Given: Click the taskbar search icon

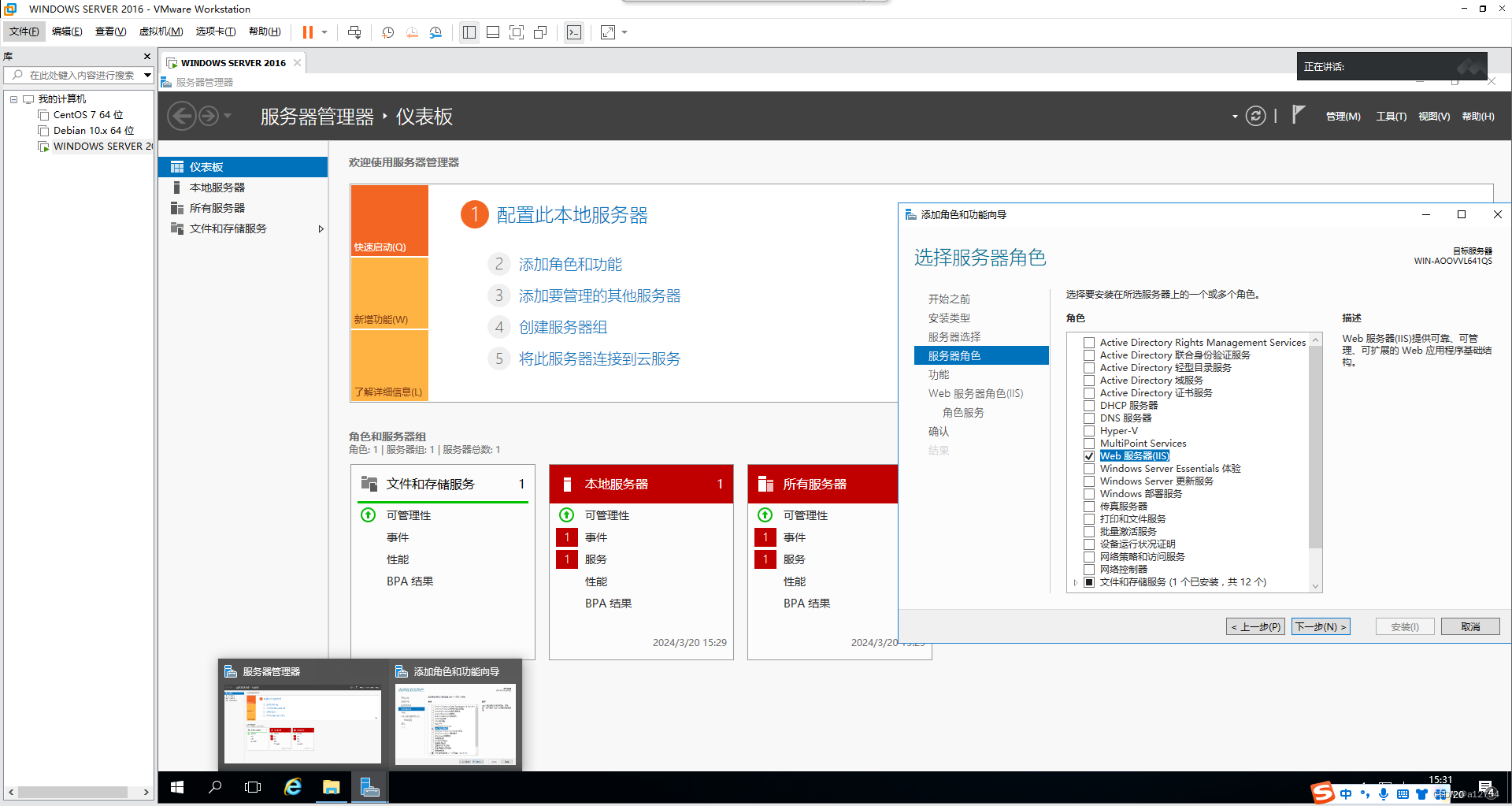Looking at the screenshot, I should click(215, 787).
